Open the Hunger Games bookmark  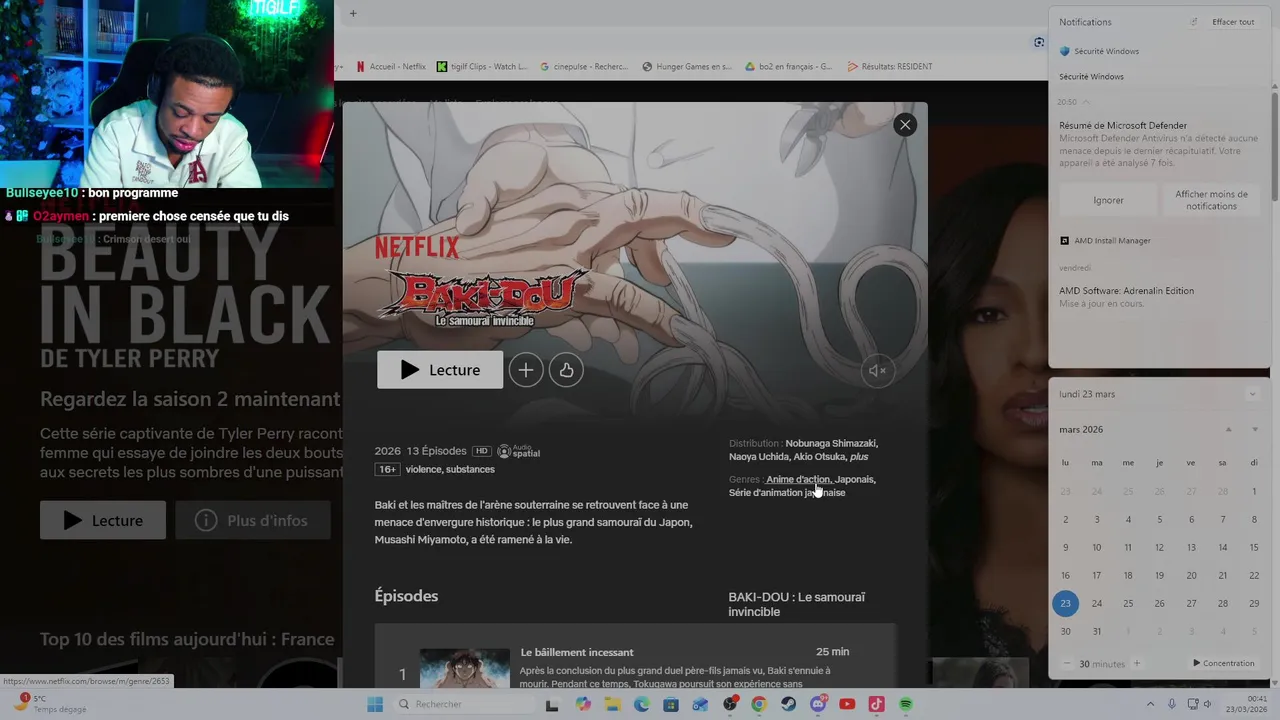tap(687, 67)
